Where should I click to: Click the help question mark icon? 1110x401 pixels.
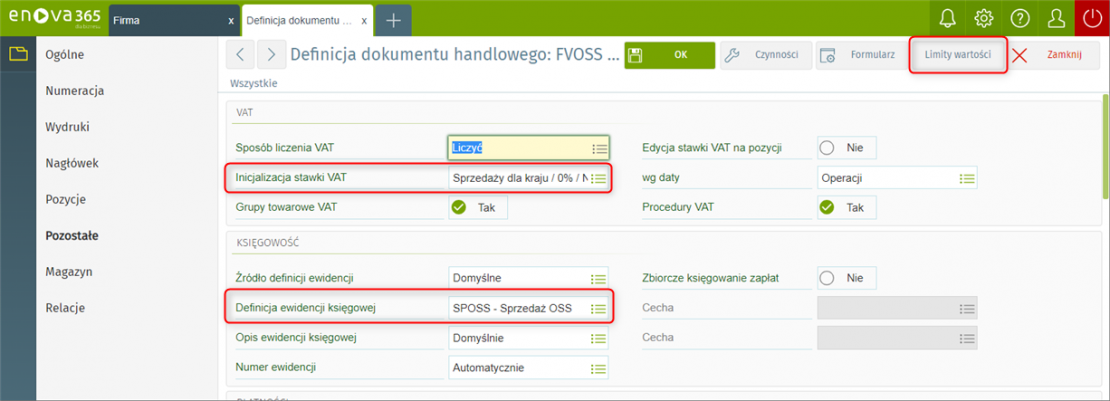coord(1020,19)
